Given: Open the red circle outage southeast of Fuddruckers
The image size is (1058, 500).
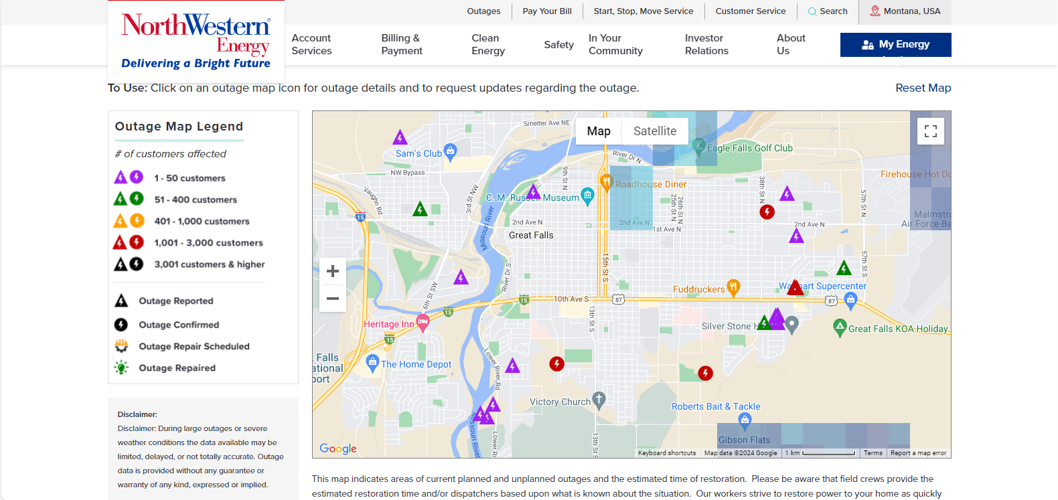Looking at the screenshot, I should click(x=705, y=373).
